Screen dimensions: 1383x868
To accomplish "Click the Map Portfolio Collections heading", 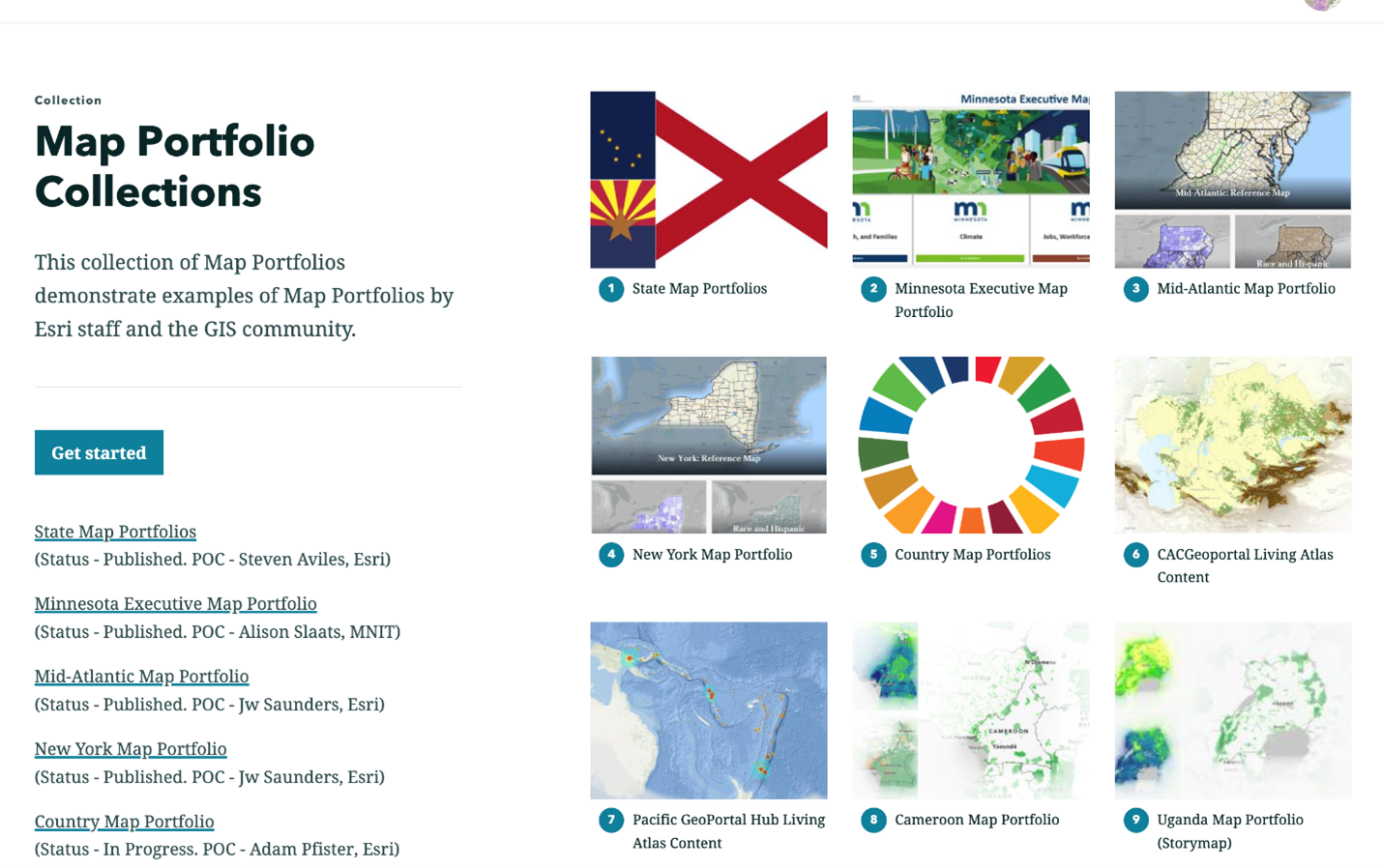I will coord(174,166).
